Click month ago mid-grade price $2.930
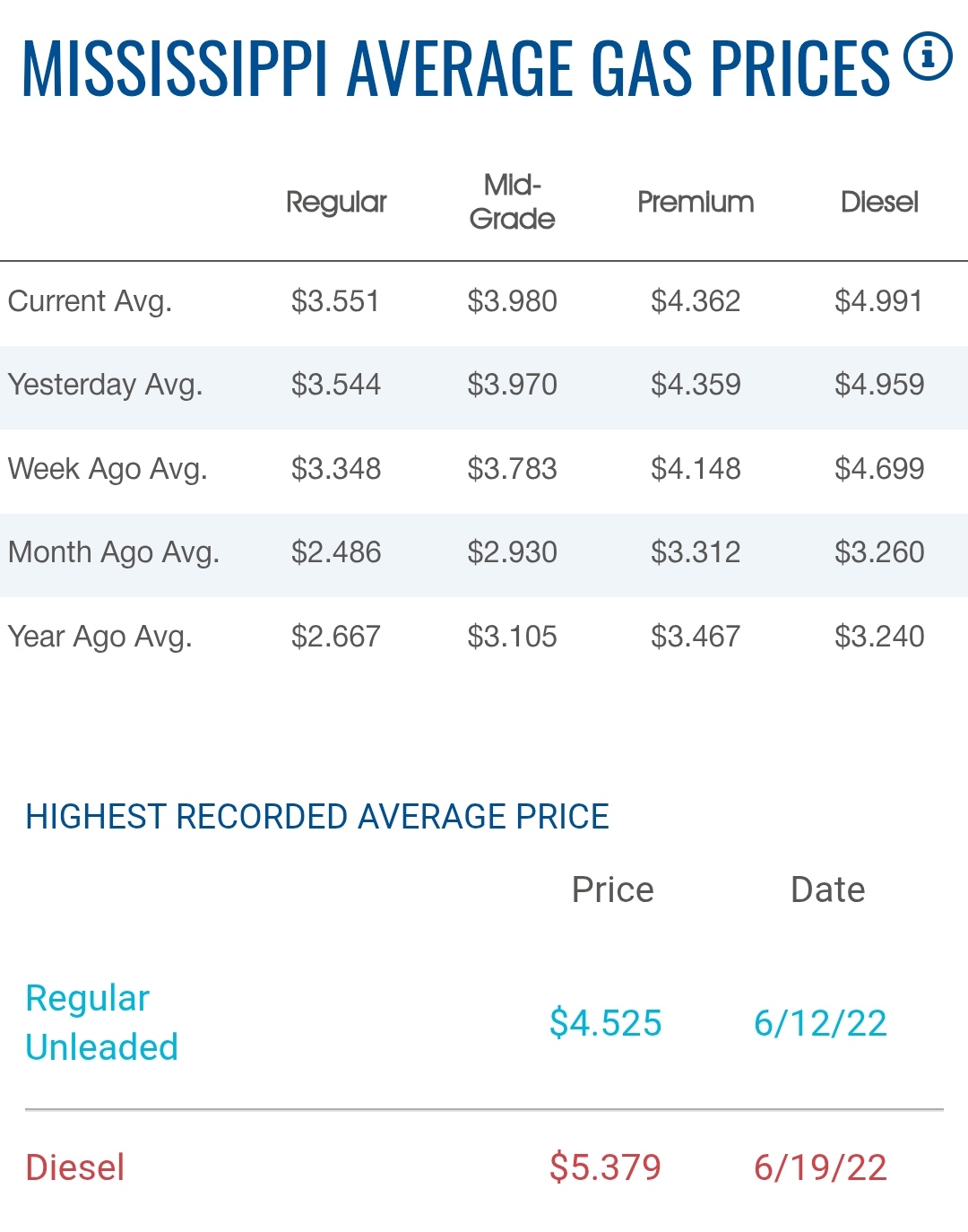Viewport: 968px width, 1232px height. (x=512, y=552)
